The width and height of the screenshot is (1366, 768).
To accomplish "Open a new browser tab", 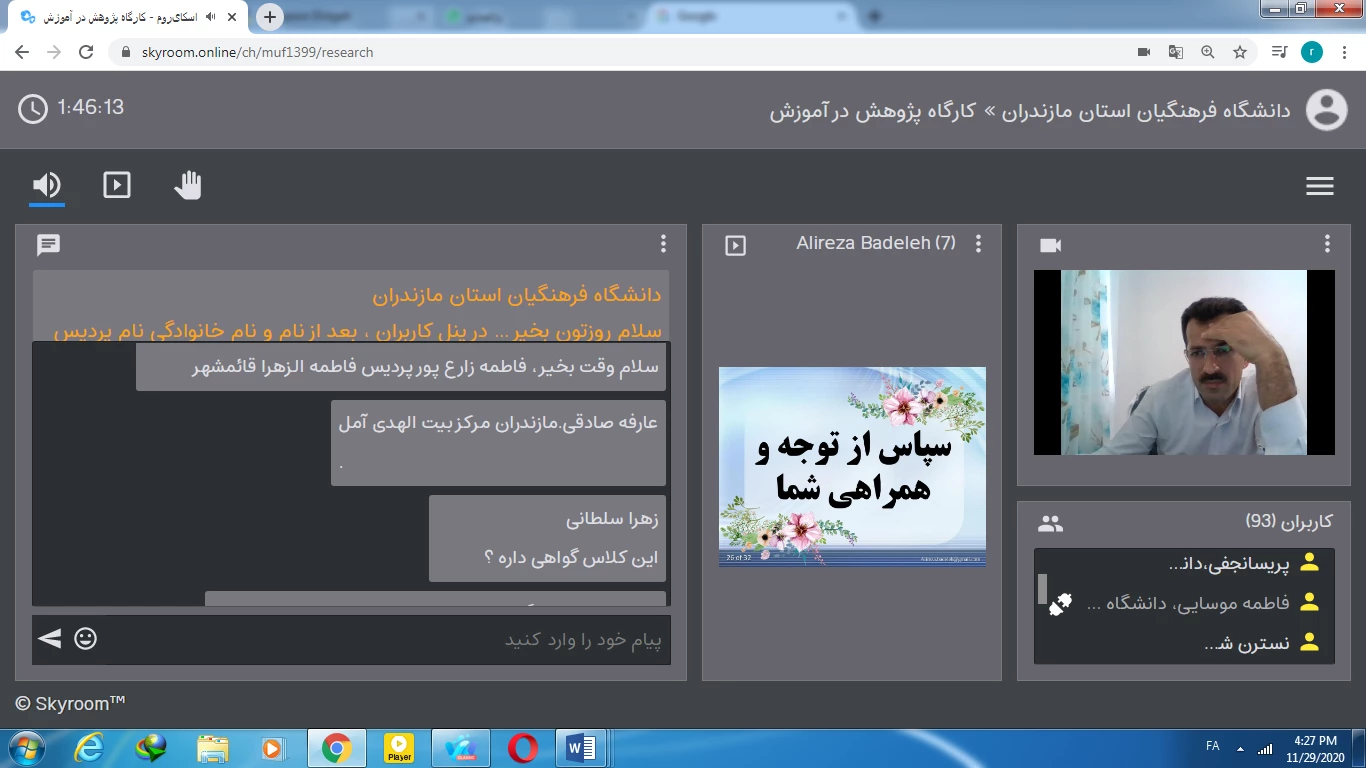I will pyautogui.click(x=269, y=17).
